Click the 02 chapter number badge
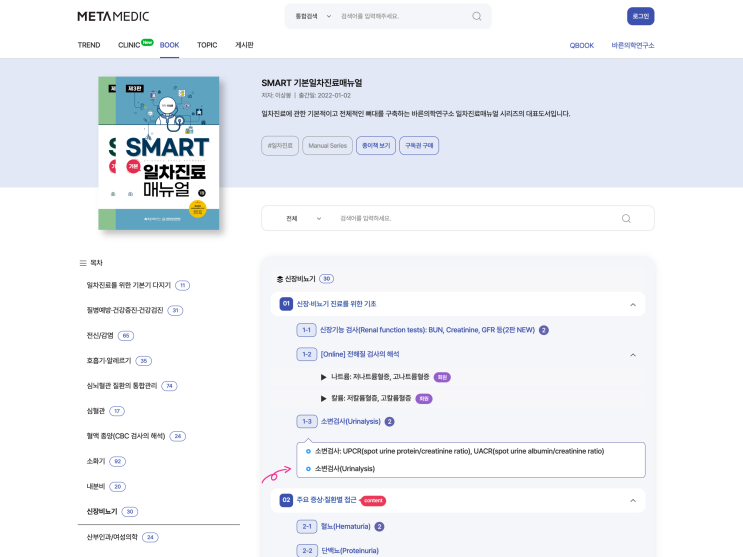This screenshot has width=743, height=557. pos(286,500)
